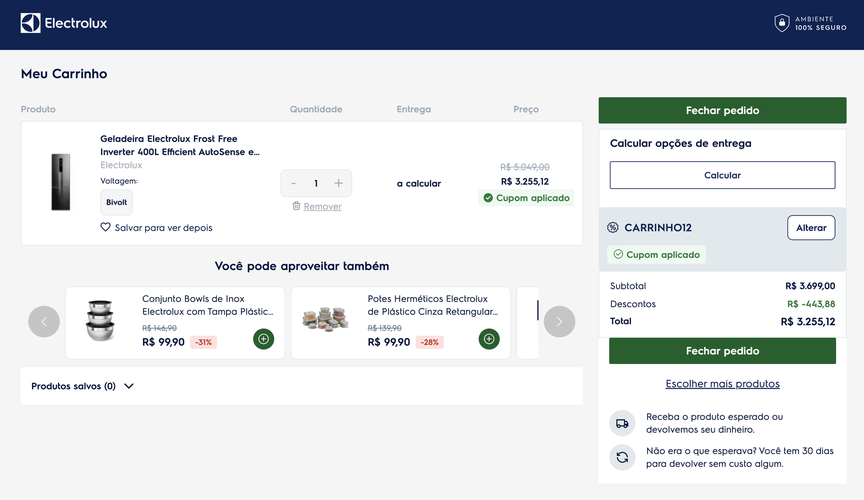Open the Potes Herméticos product thumbnail
Viewport: 864px width, 500px height.
coord(326,319)
